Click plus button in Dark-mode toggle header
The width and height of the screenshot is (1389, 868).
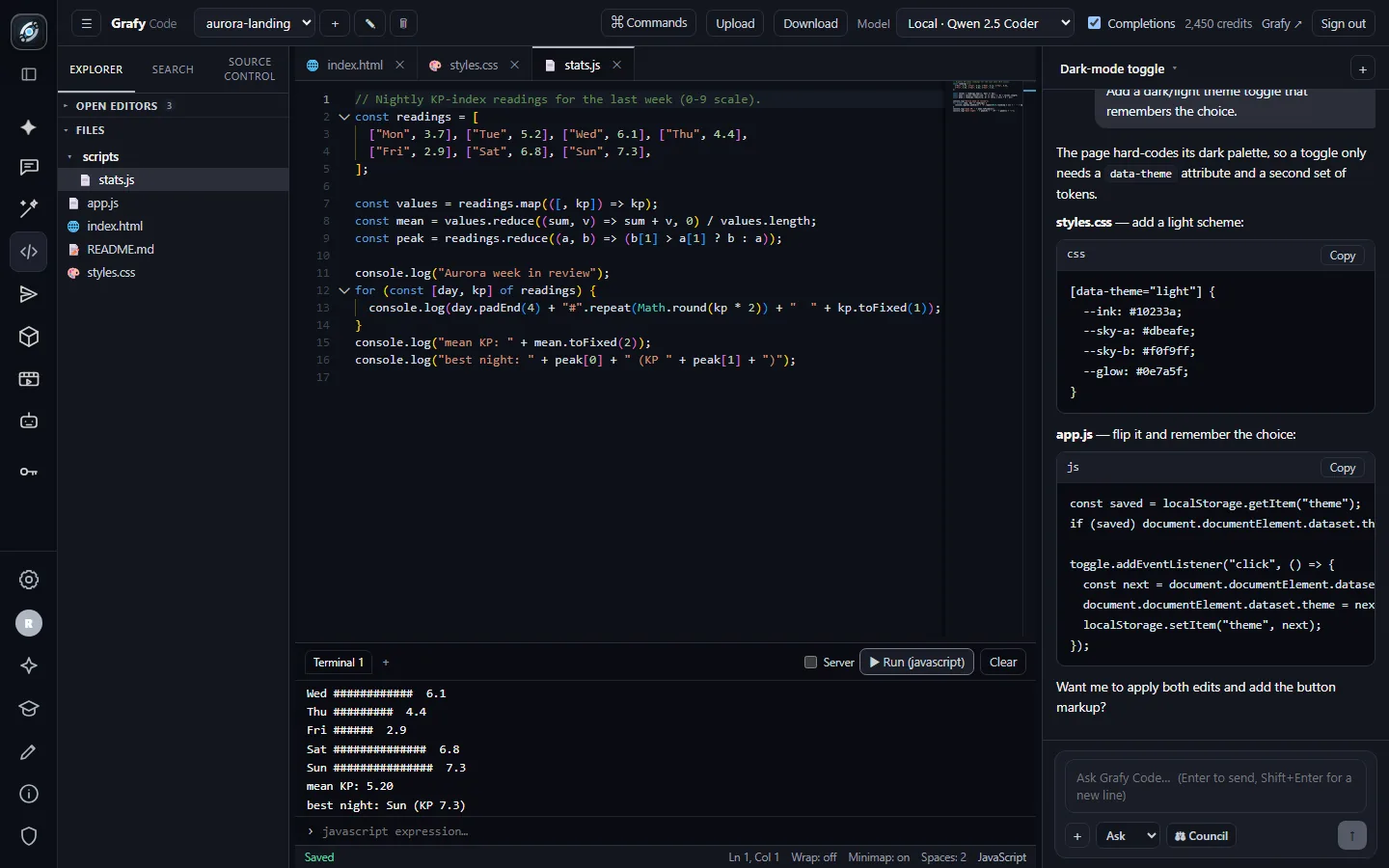(1363, 69)
